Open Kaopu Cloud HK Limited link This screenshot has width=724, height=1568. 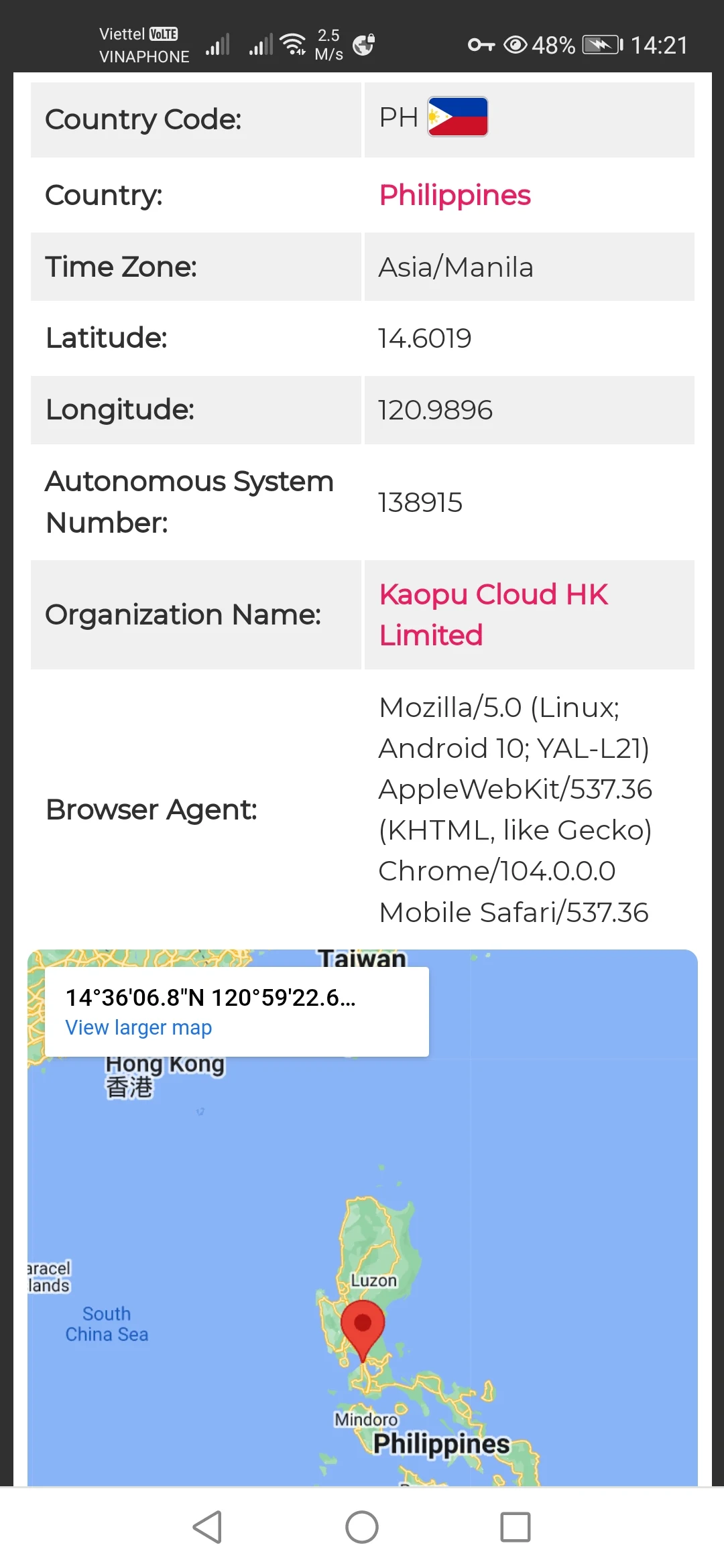tap(493, 614)
